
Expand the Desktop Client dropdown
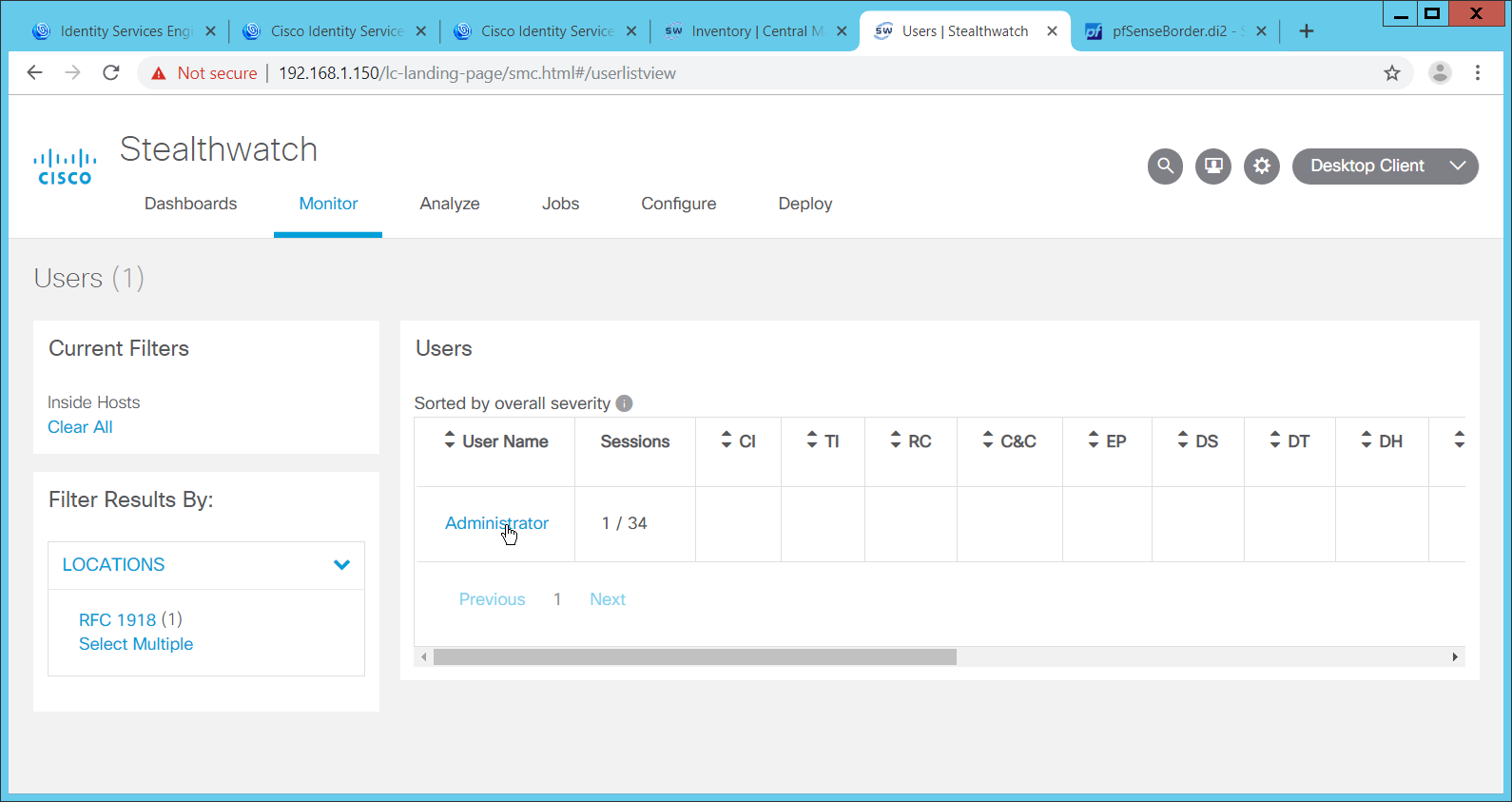(x=1385, y=166)
